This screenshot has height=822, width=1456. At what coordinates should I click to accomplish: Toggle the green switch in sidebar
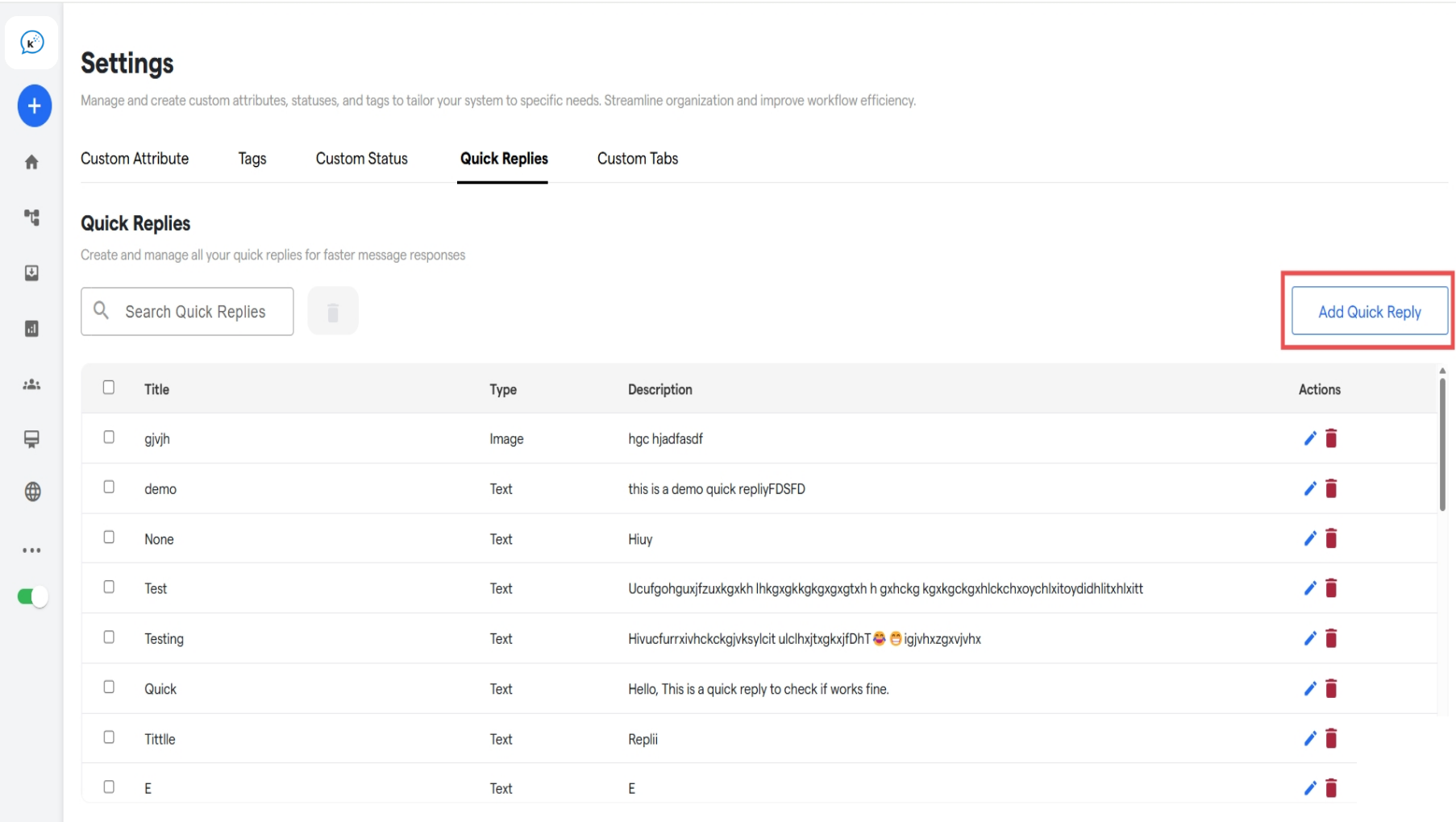(32, 596)
